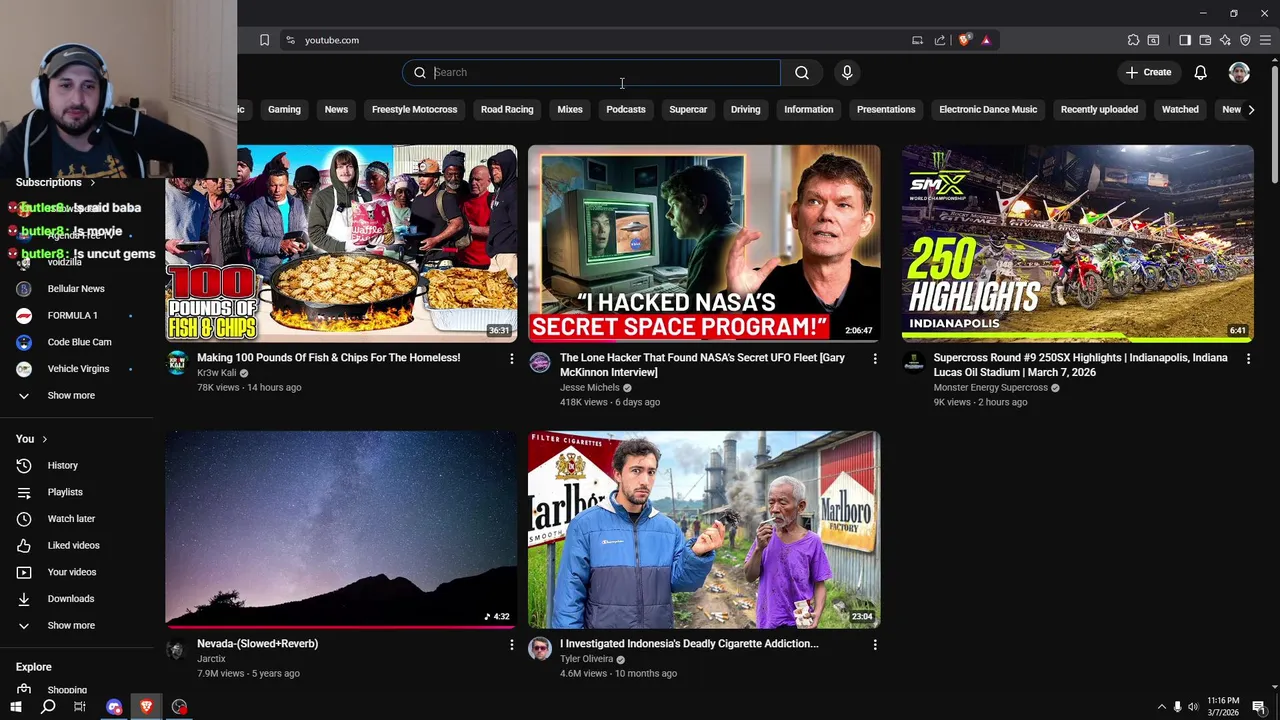
Task: Open the Supercross 250 Highlights thumbnail
Action: tap(1077, 244)
